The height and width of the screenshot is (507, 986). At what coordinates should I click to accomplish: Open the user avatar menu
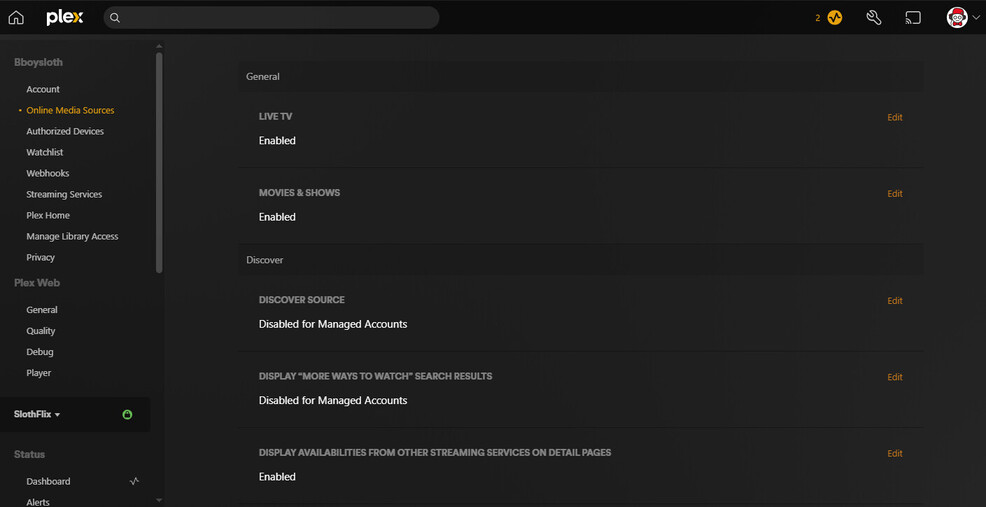[957, 18]
